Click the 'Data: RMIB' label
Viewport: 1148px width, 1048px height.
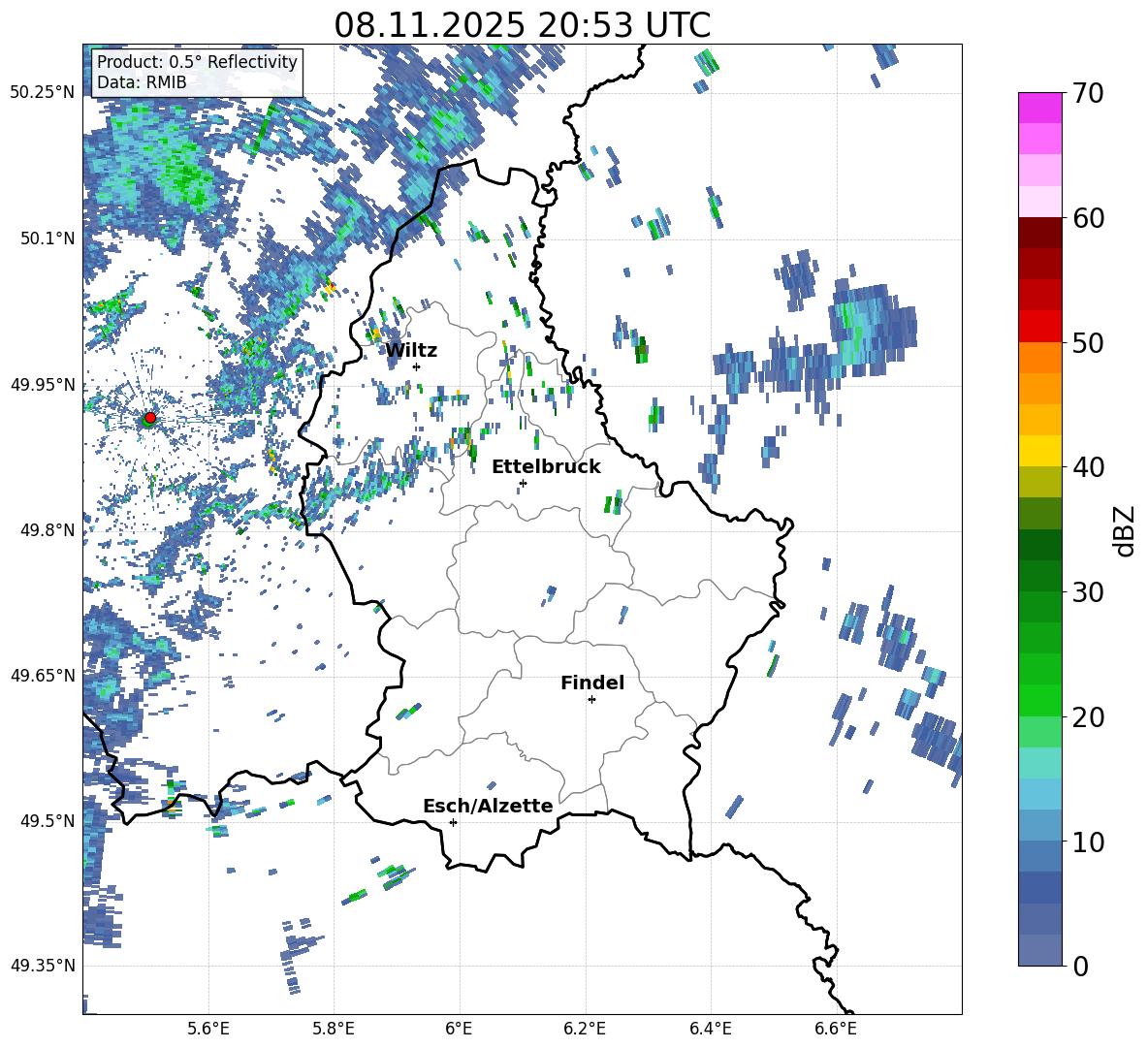click(x=142, y=82)
